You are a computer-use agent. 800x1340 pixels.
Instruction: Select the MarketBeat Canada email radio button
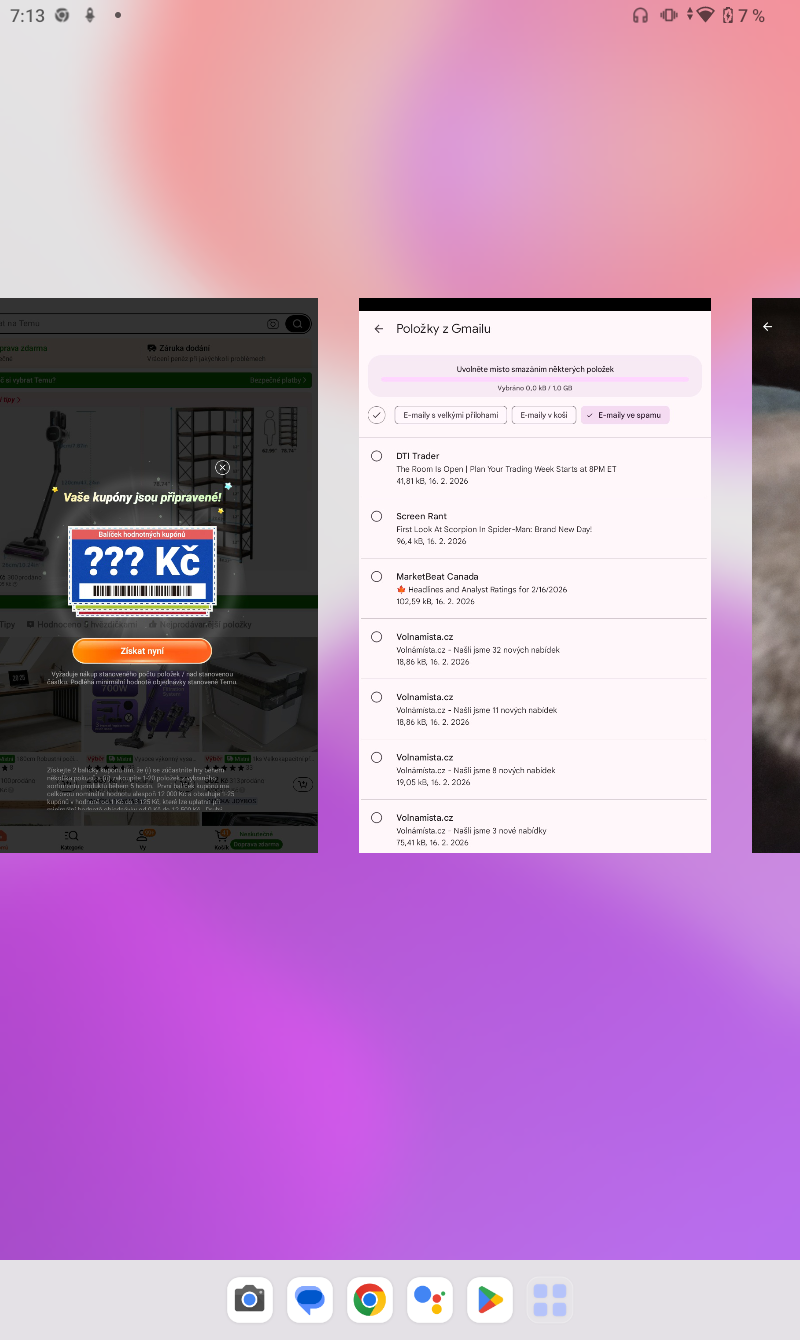coord(376,576)
